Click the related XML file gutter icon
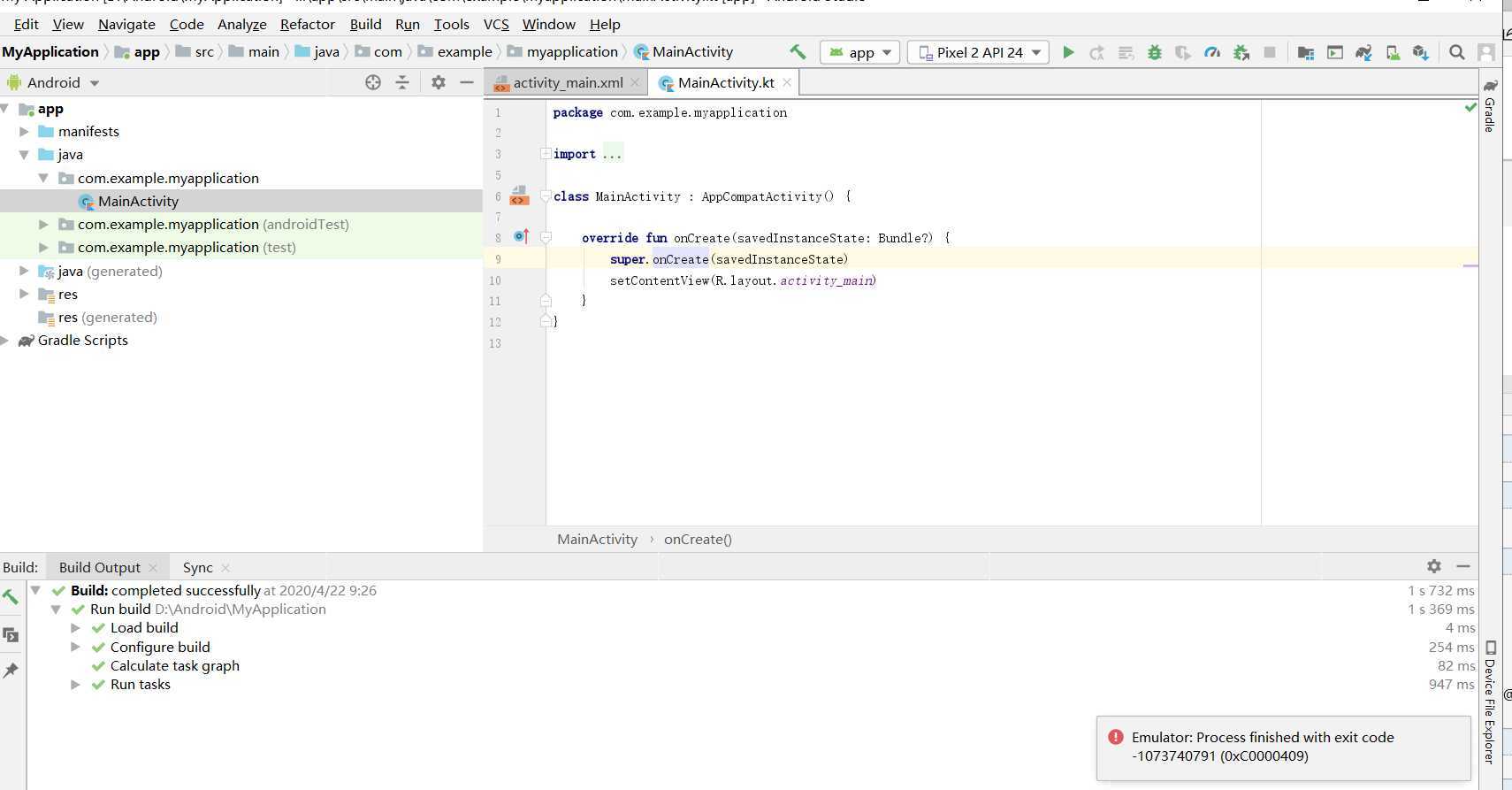The image size is (1512, 790). coord(519,196)
